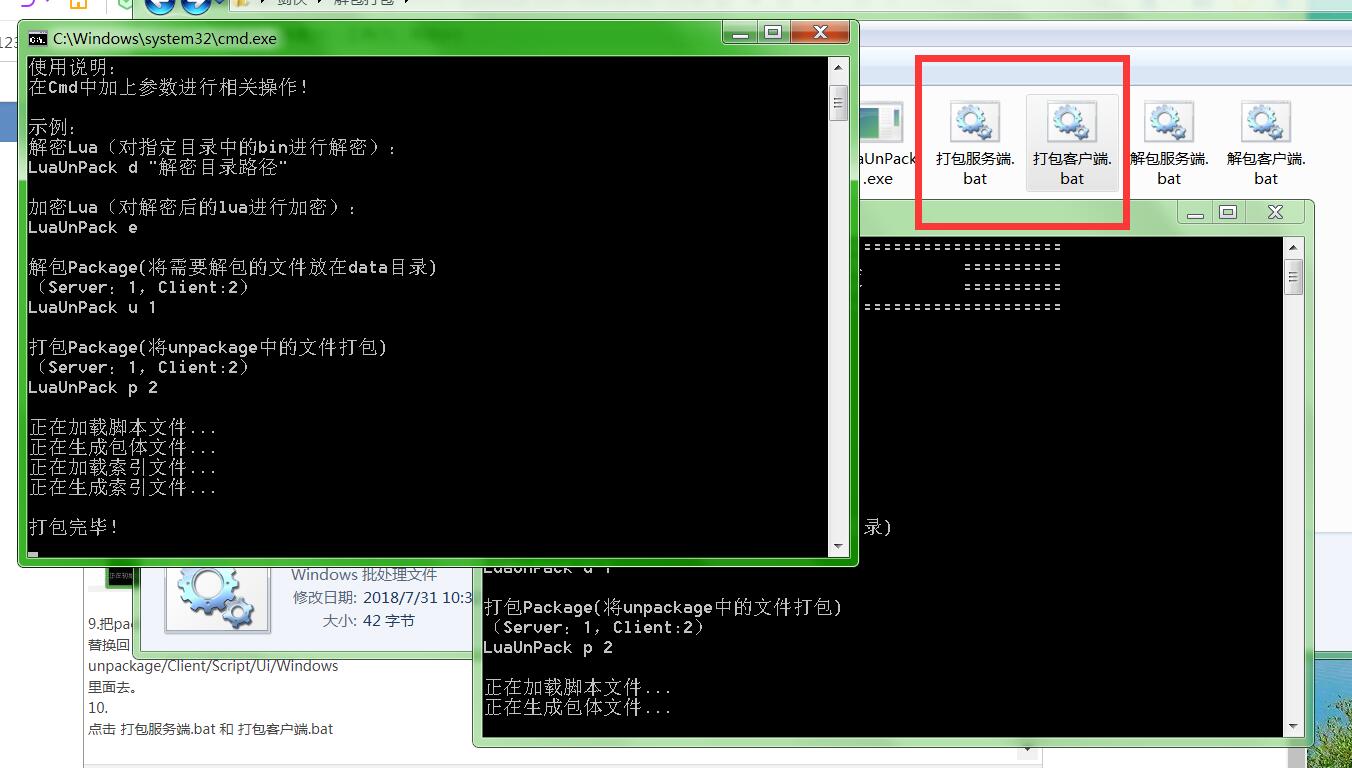Go forward using Explorer's forward arrow
The image size is (1352, 768).
pyautogui.click(x=196, y=6)
